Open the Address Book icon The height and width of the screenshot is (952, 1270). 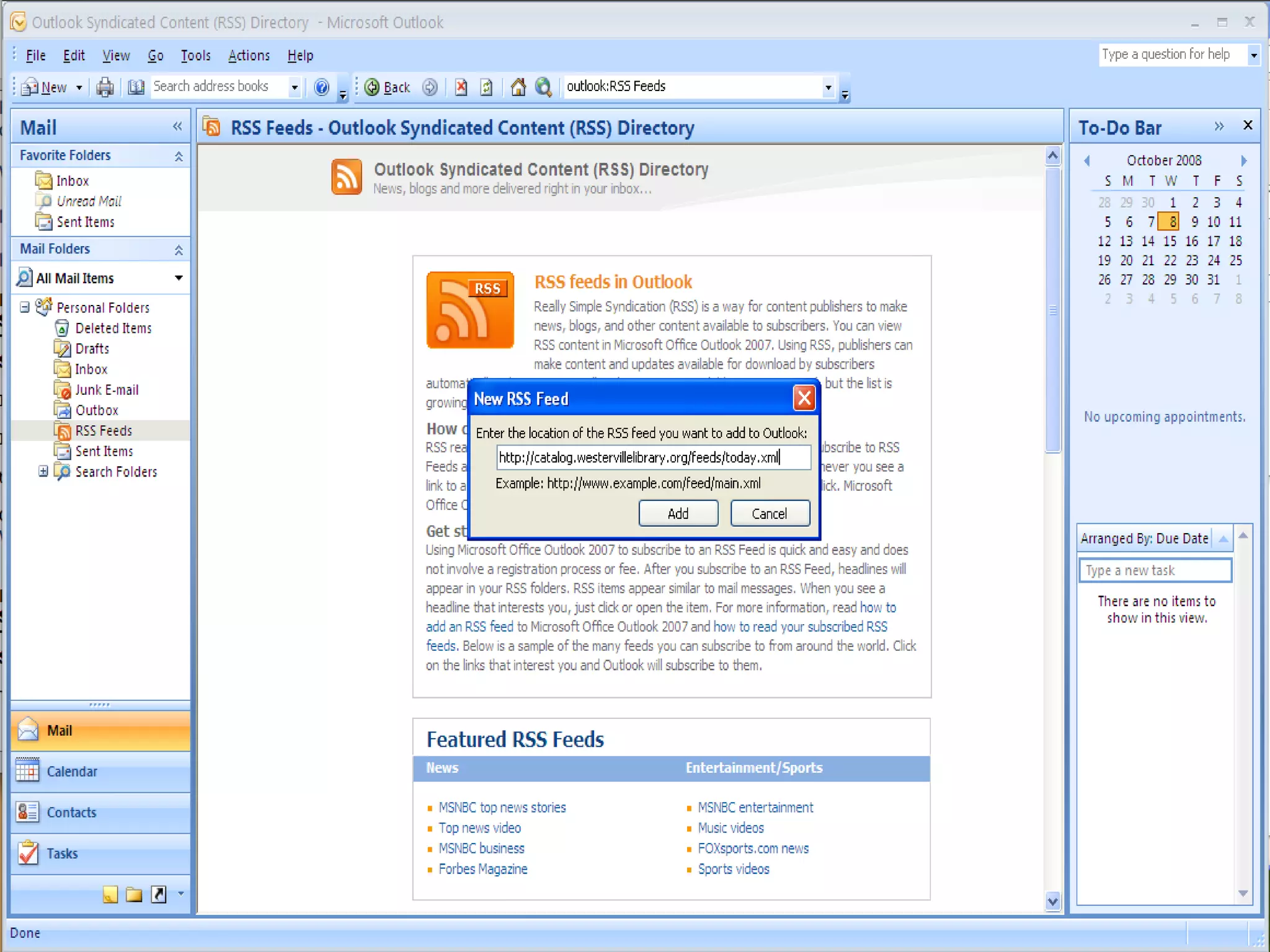[136, 87]
